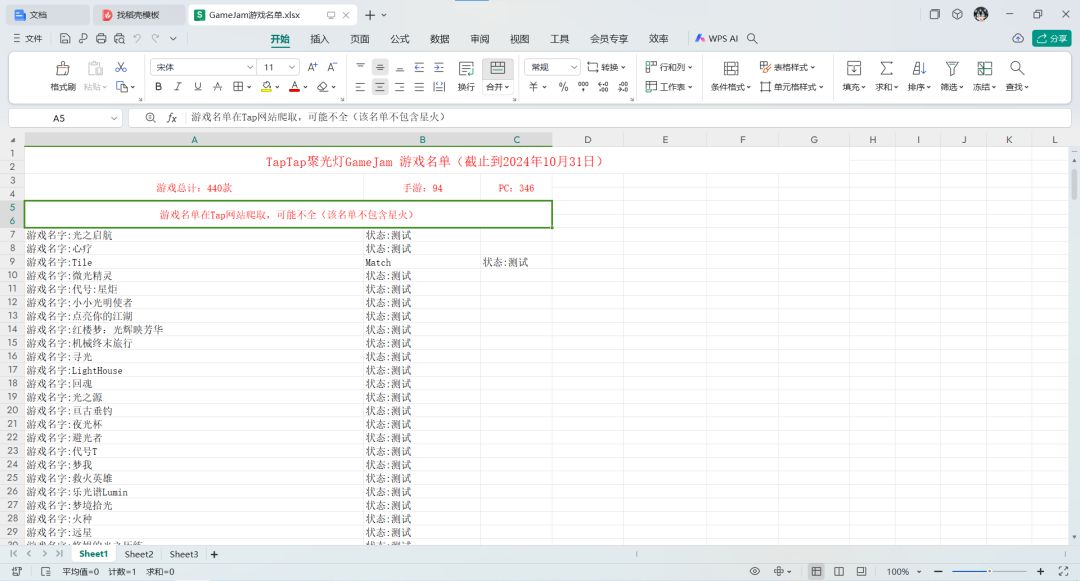
Task: Expand the number format 常规 dropdown
Action: (x=573, y=67)
